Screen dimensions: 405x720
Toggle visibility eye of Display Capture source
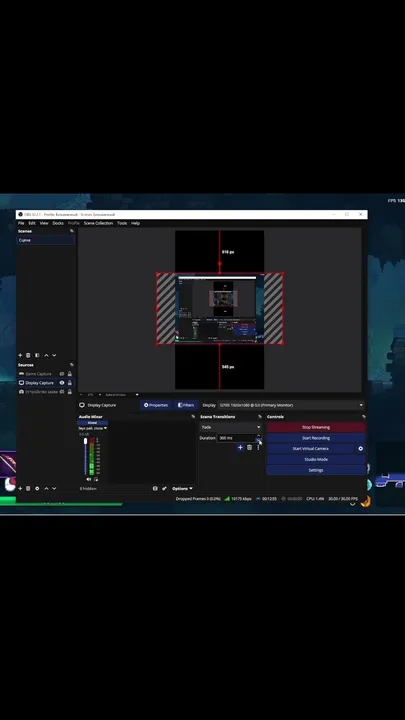coord(62,383)
